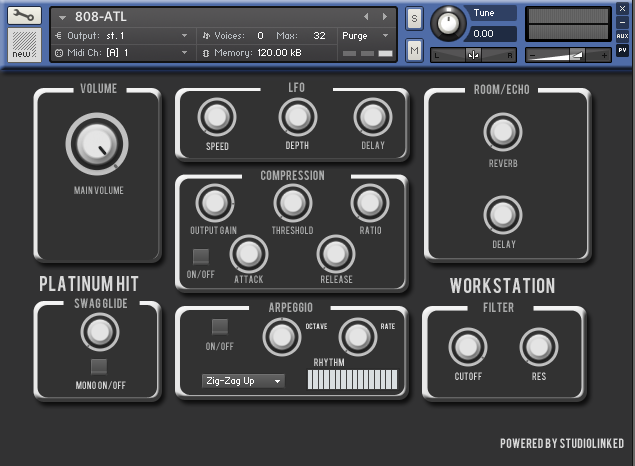This screenshot has width=635, height=466.
Task: Click the Arpeggio Rhythm step grid
Action: tap(352, 381)
